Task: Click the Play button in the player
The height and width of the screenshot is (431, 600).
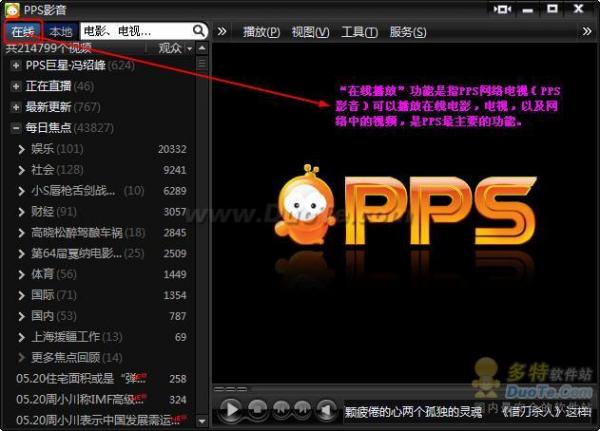Action: click(x=231, y=410)
